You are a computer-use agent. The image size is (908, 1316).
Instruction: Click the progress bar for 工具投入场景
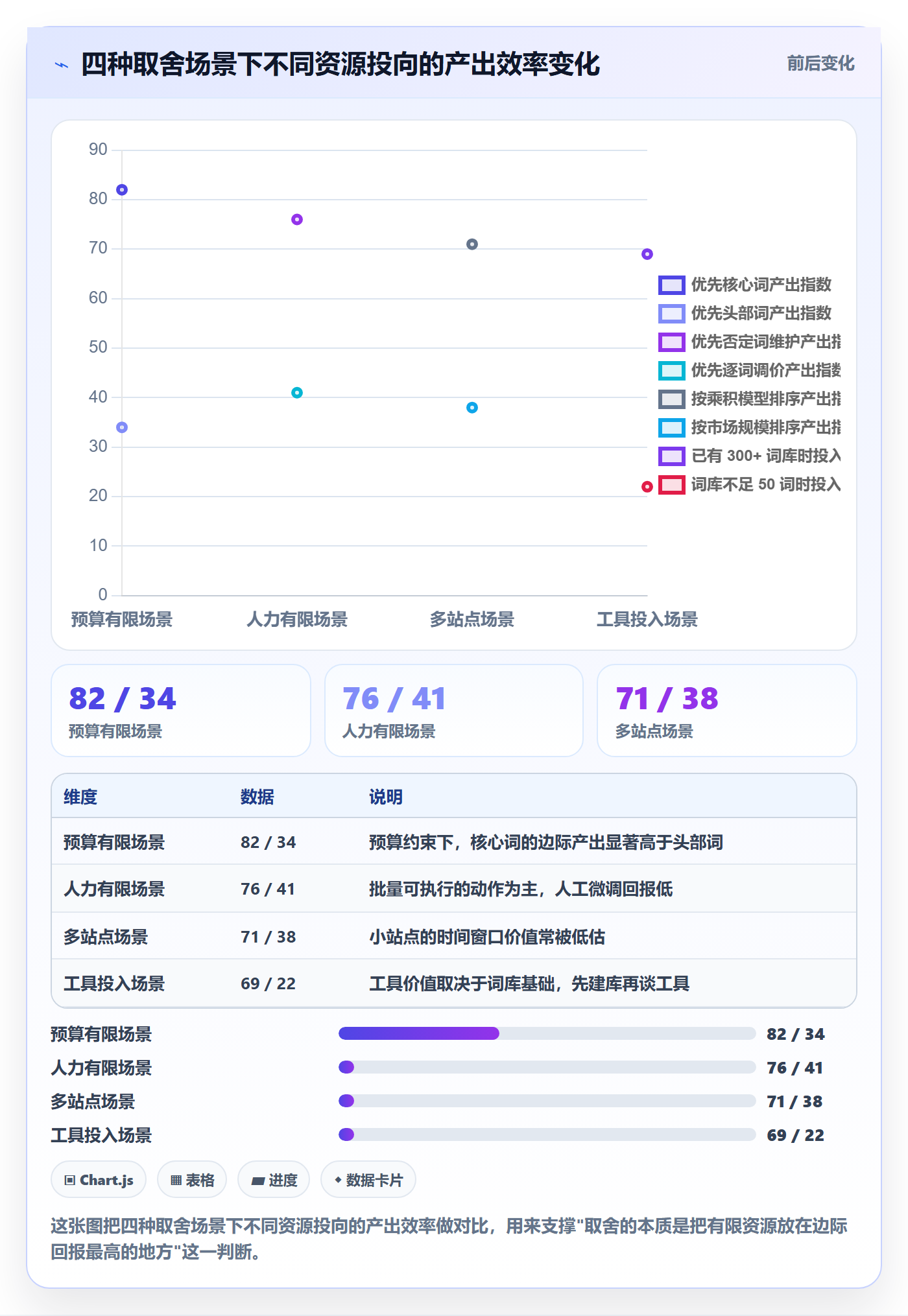[547, 1134]
